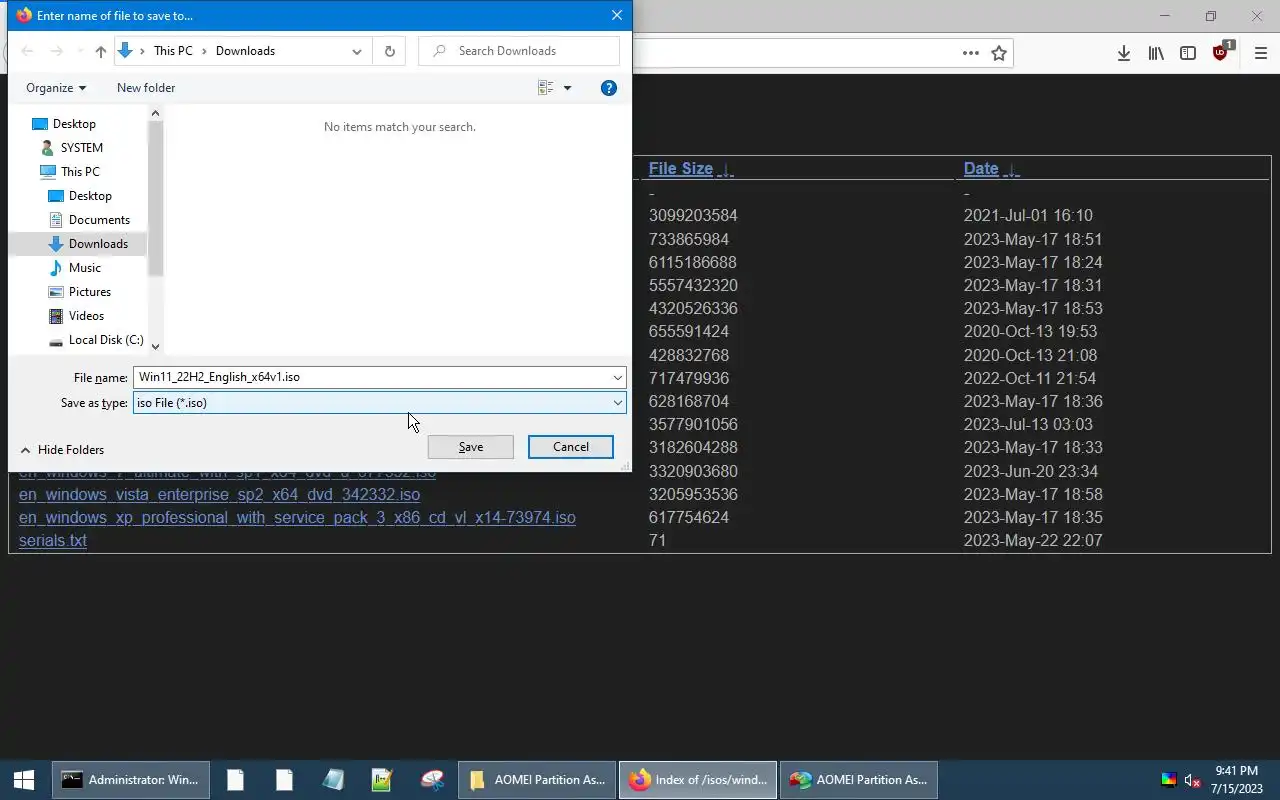
Task: Expand the This PC breadcrumb chevron
Action: click(204, 51)
